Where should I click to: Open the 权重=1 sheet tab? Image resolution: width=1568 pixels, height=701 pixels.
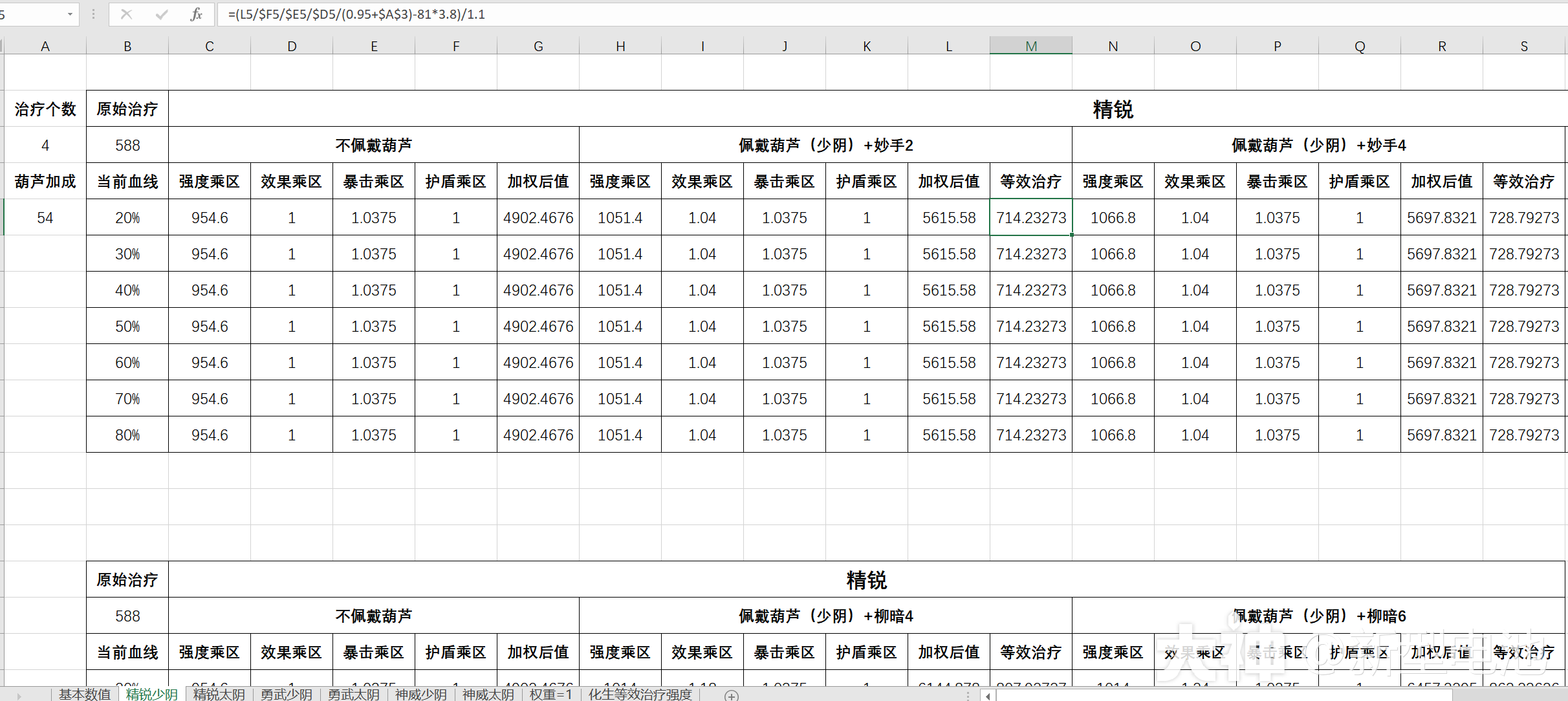click(x=551, y=695)
